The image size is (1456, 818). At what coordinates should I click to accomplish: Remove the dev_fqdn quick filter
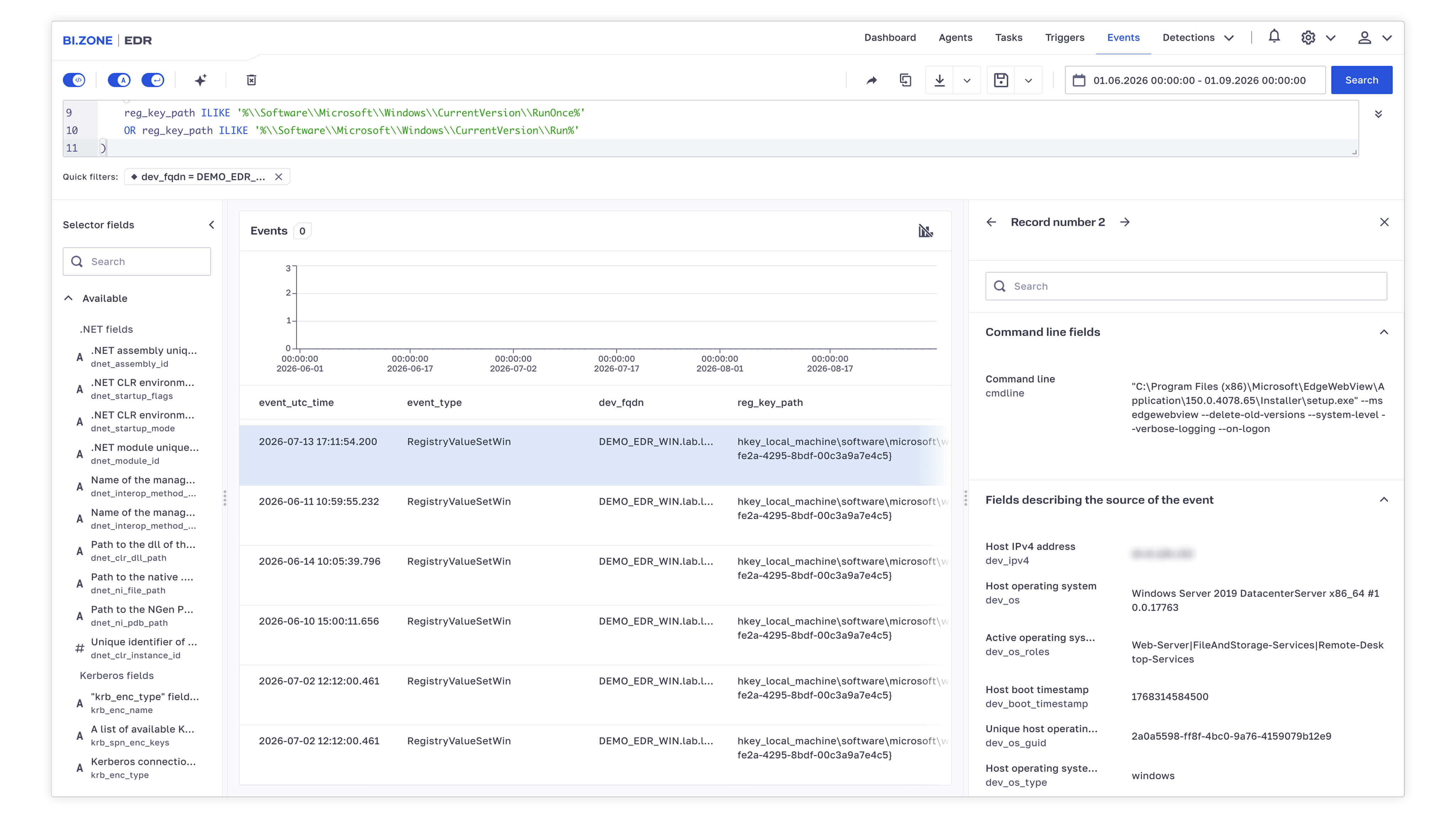pyautogui.click(x=279, y=177)
